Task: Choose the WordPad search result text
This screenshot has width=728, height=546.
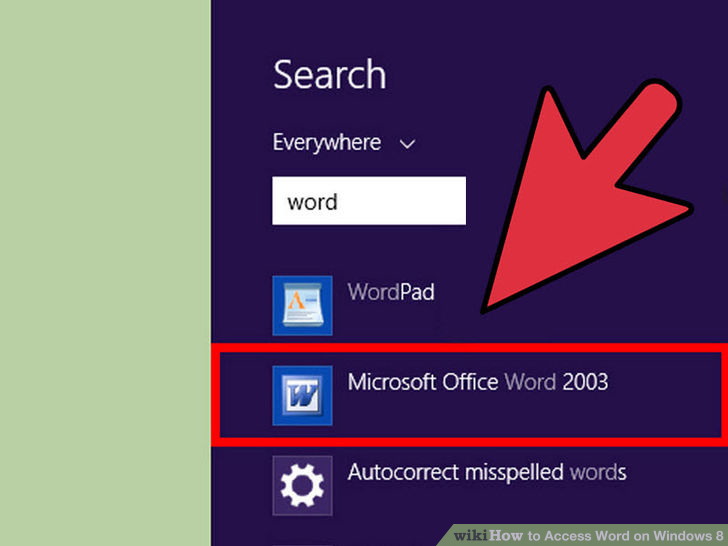Action: pyautogui.click(x=391, y=292)
